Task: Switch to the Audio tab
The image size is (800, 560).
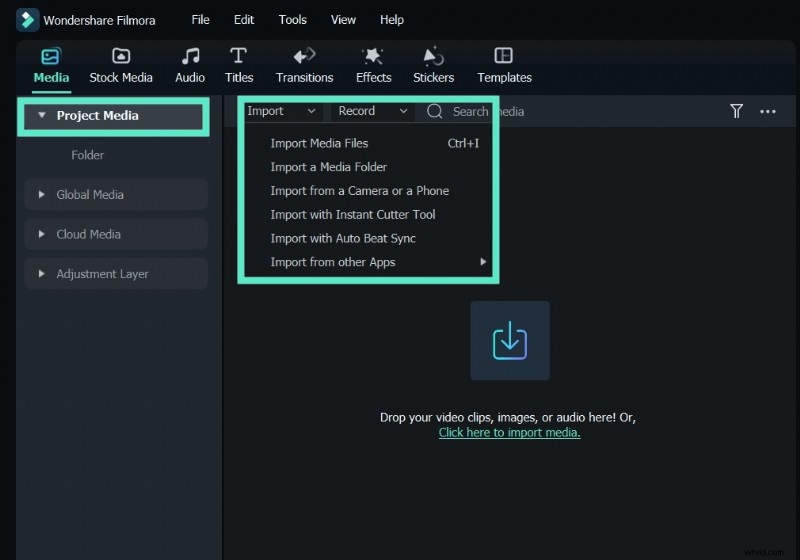Action: pos(190,65)
